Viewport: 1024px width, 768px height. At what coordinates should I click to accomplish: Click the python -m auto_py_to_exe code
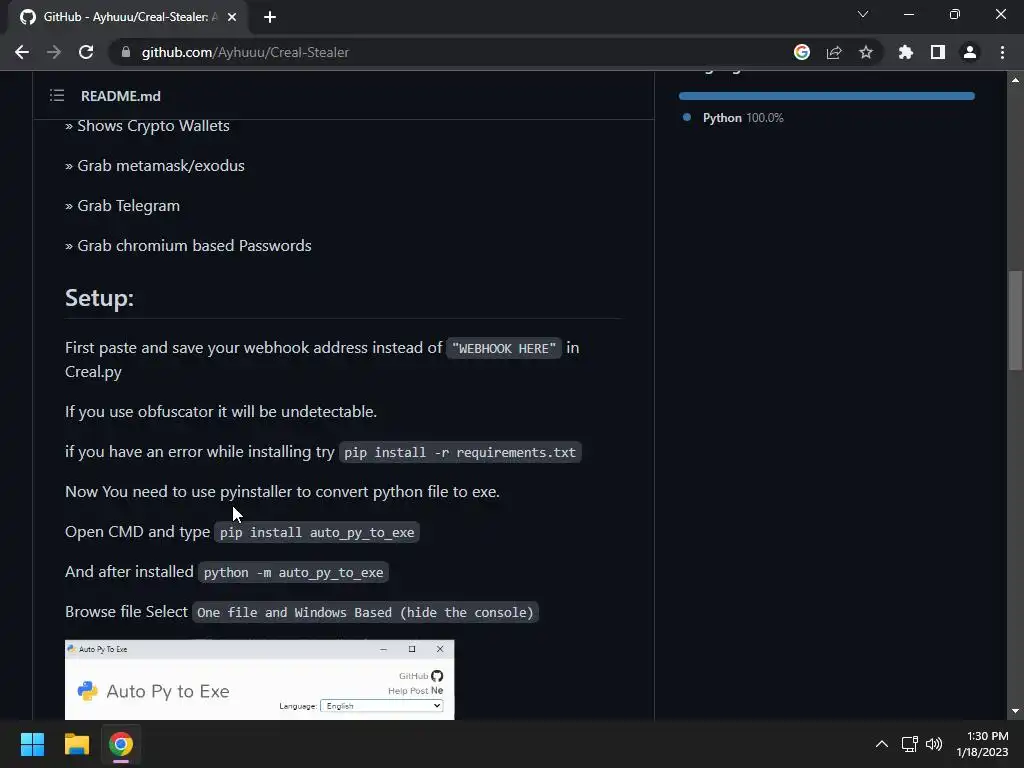293,572
